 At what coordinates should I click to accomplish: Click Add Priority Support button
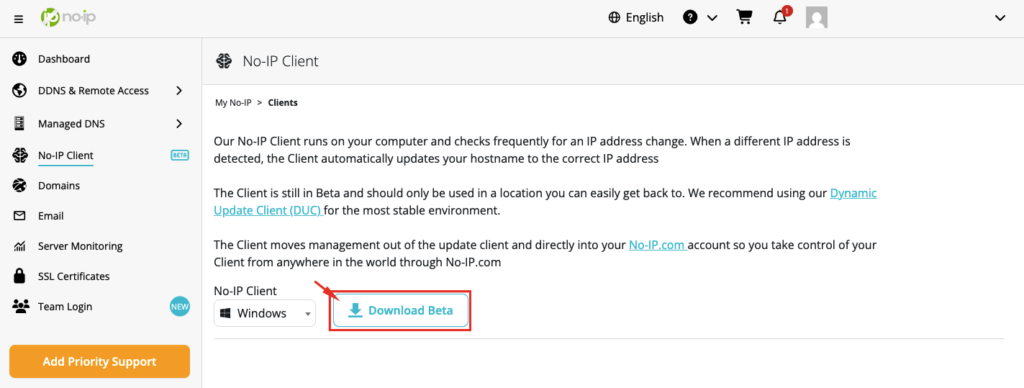tap(99, 361)
